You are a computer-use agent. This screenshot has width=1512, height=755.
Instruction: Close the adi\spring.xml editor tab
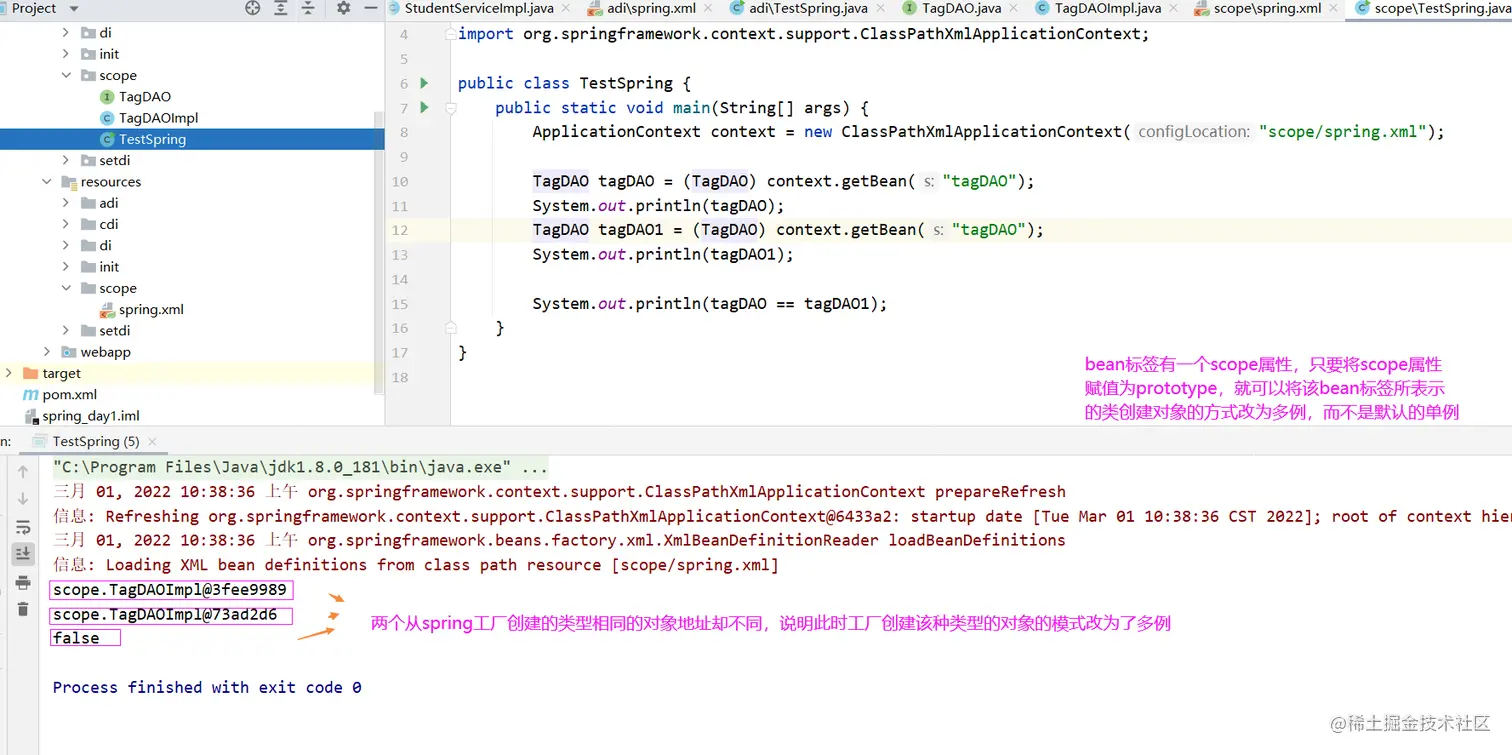pos(709,8)
